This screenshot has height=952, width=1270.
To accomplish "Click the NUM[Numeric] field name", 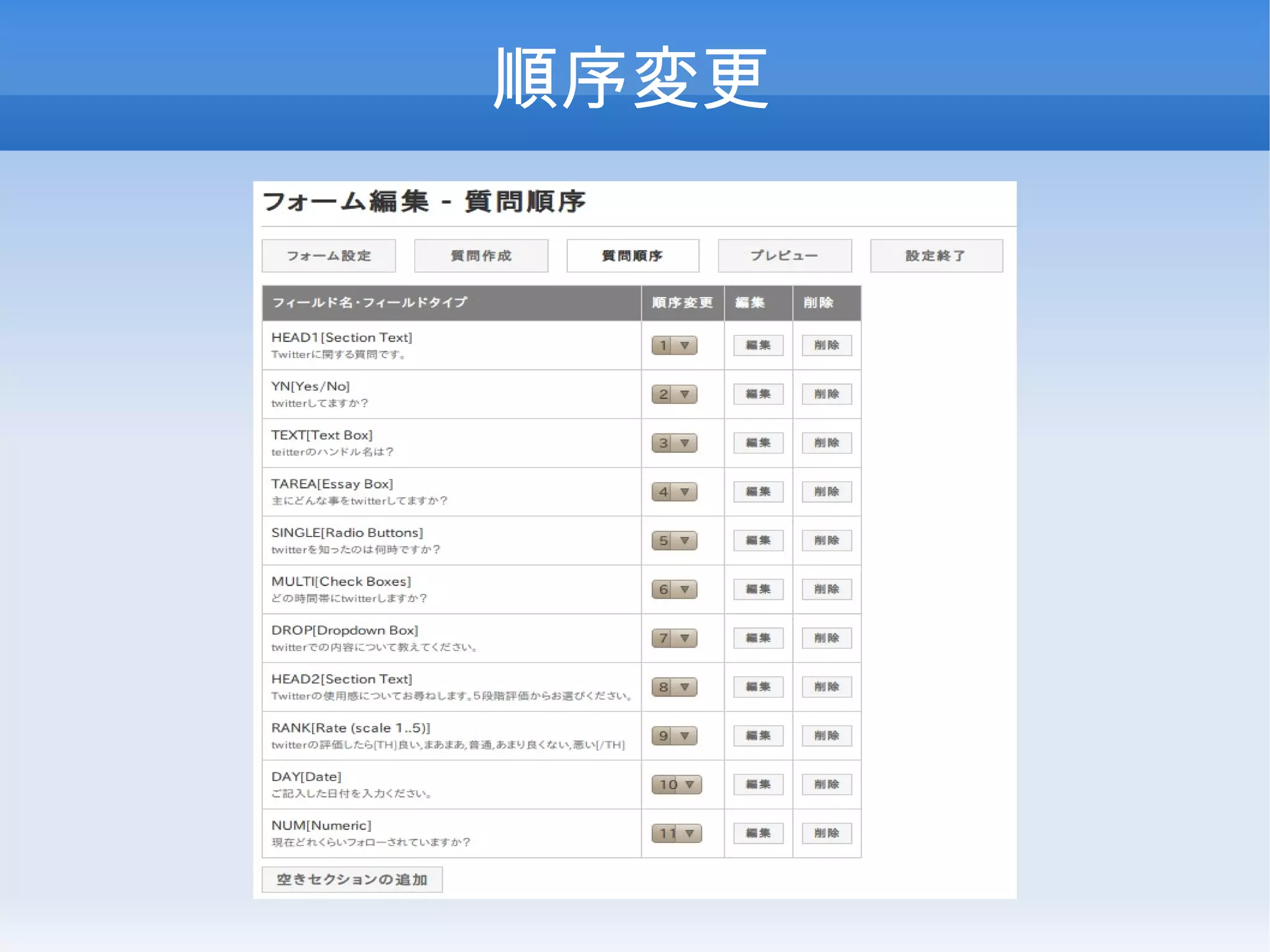I will (321, 825).
